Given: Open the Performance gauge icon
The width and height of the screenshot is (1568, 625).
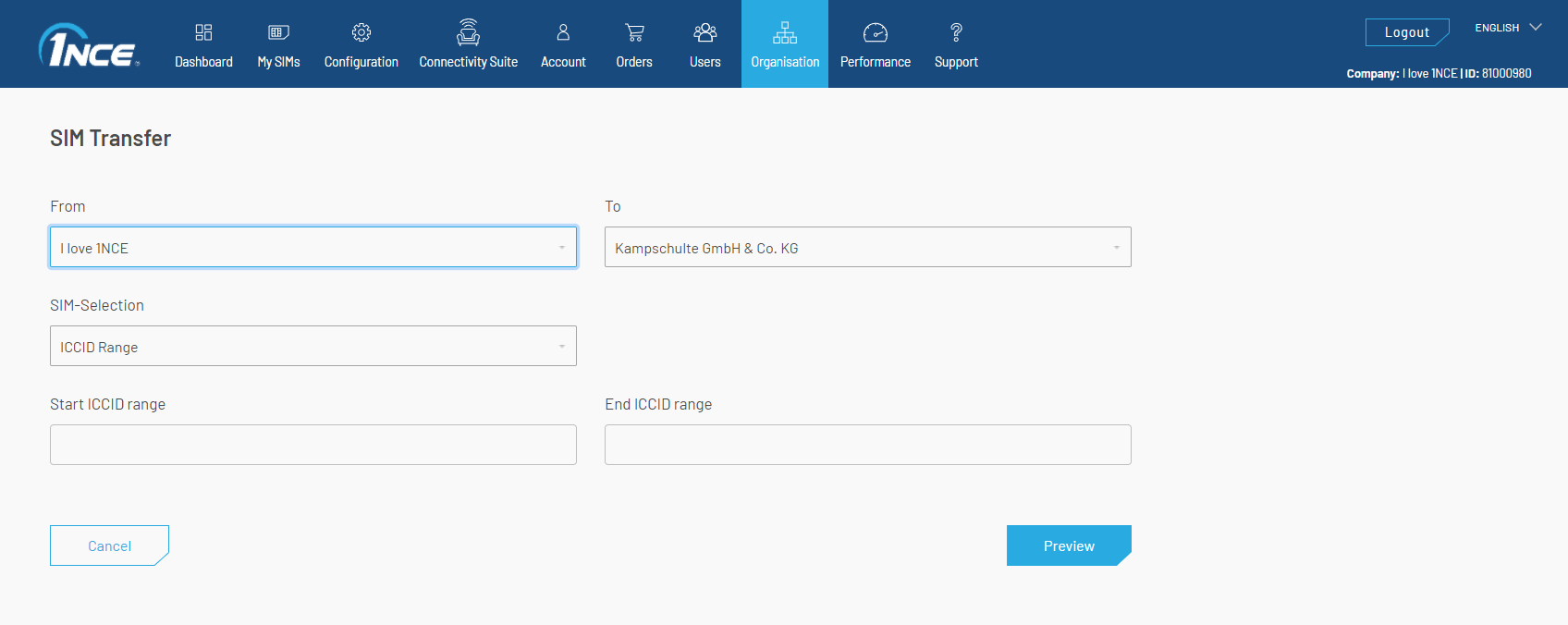Looking at the screenshot, I should 876,33.
